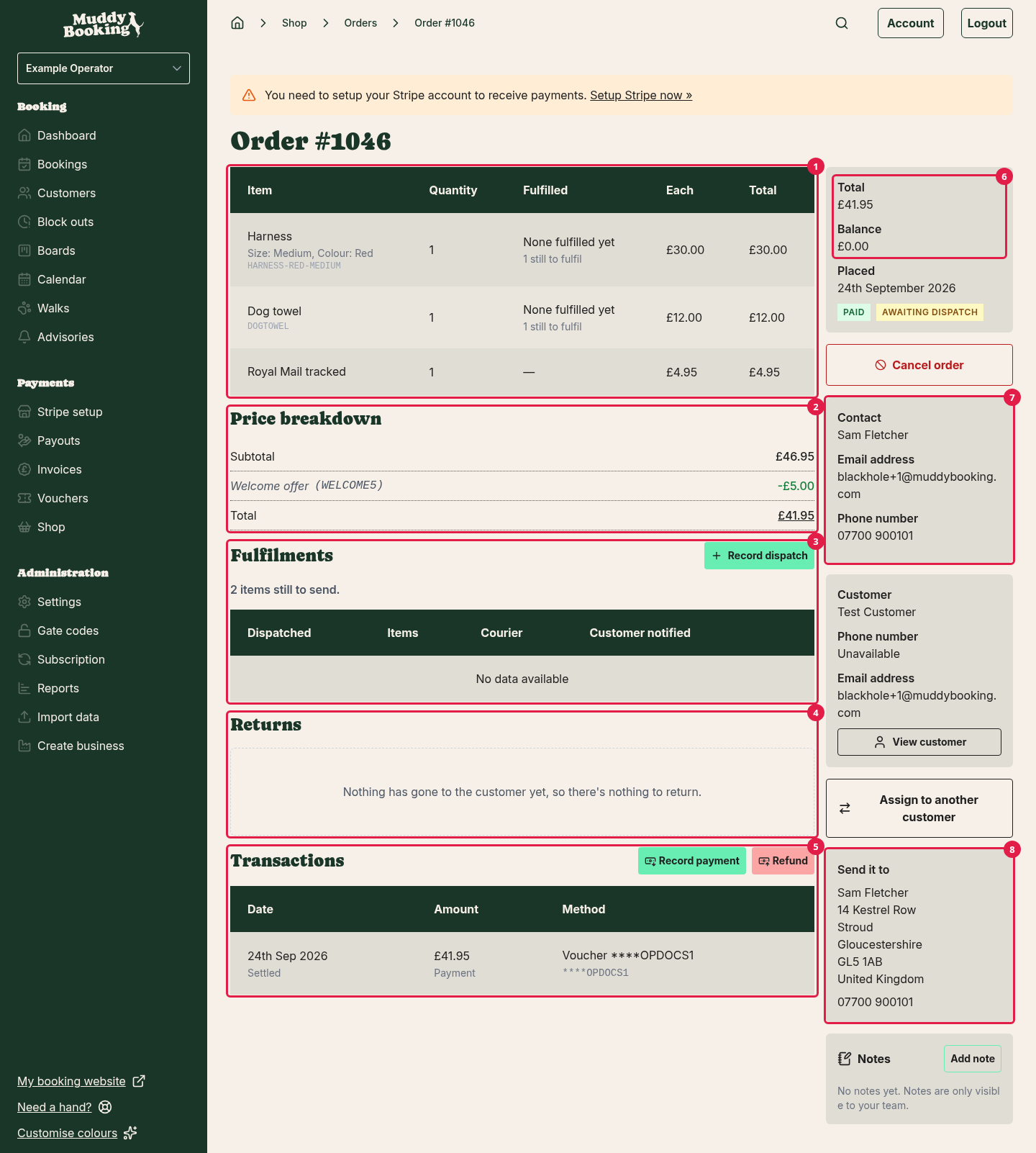
Task: Click the Stripe setup store icon
Action: coord(24,412)
